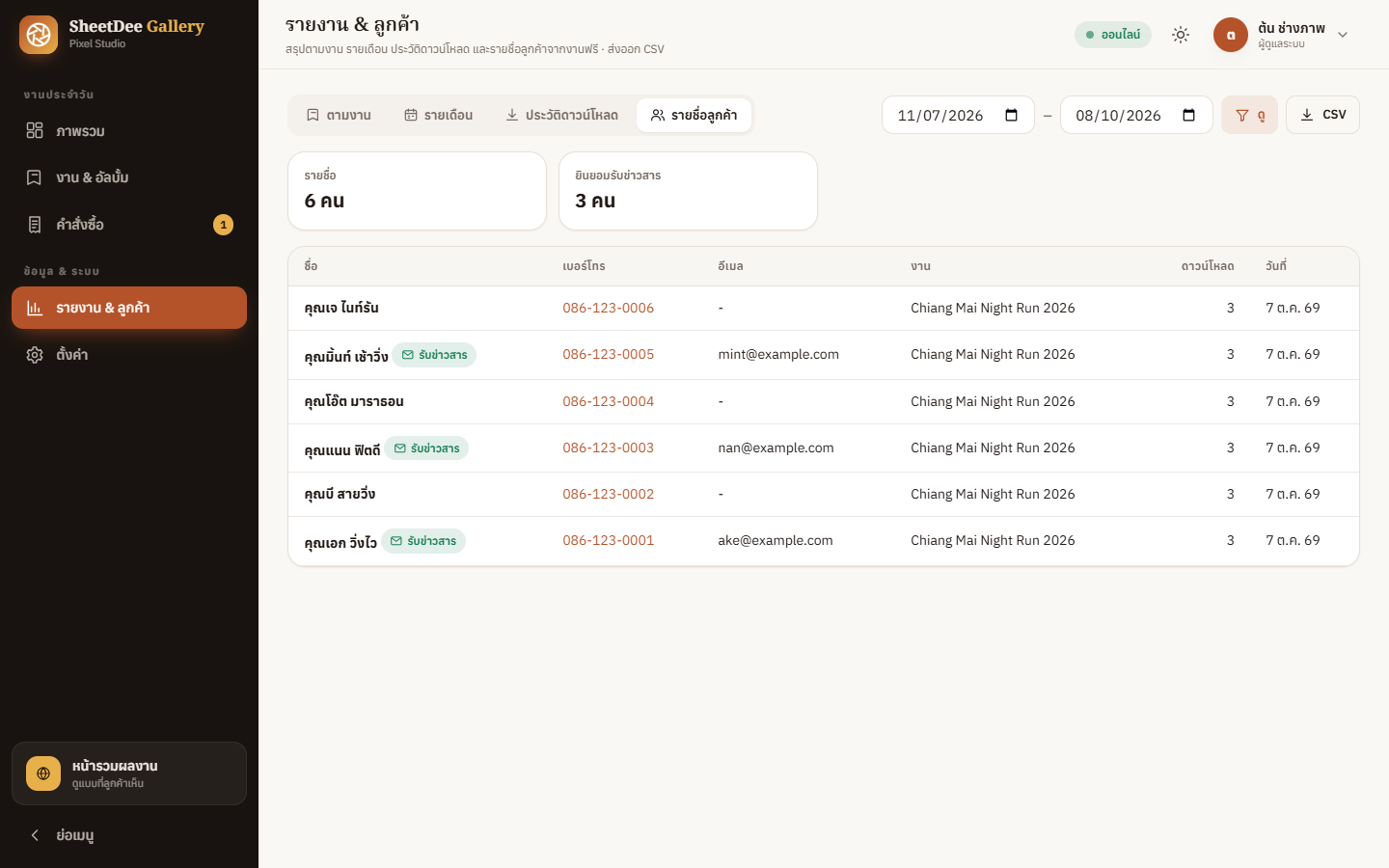Select customer name คุณเจ ไนท์รัน

341,309
